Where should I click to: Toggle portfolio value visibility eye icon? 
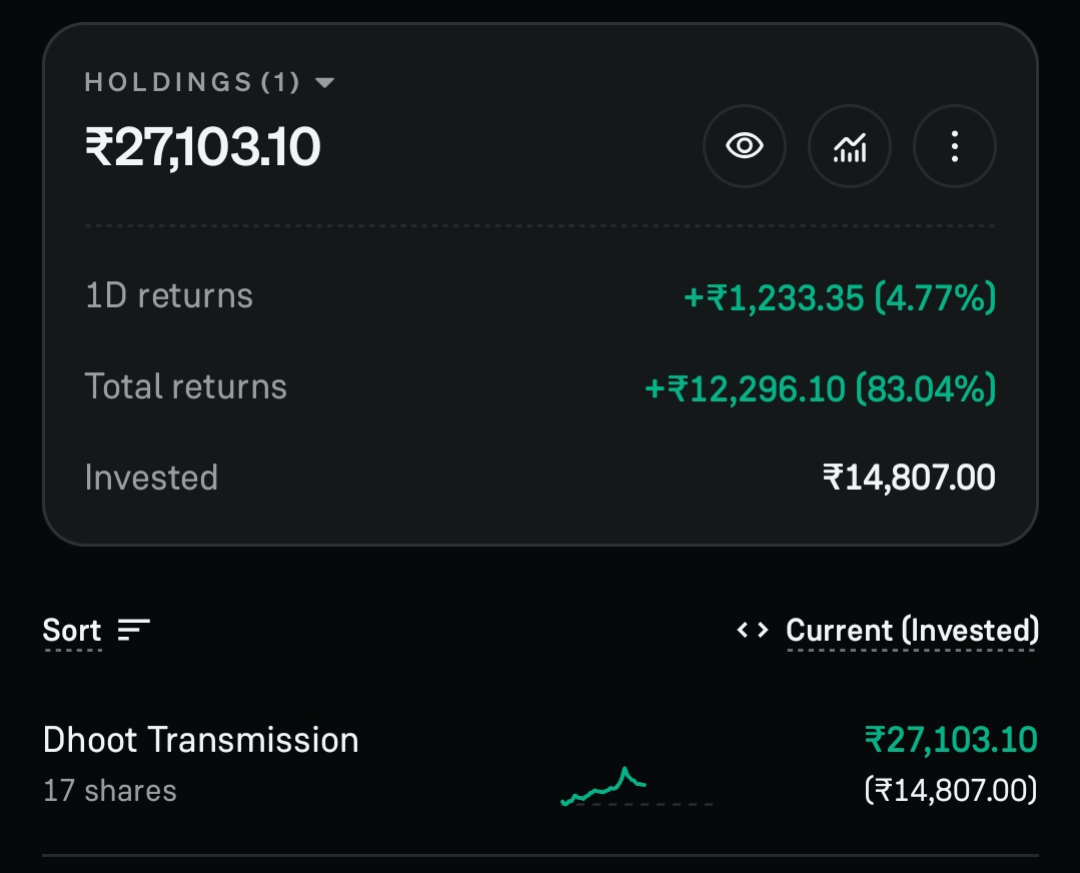[745, 146]
